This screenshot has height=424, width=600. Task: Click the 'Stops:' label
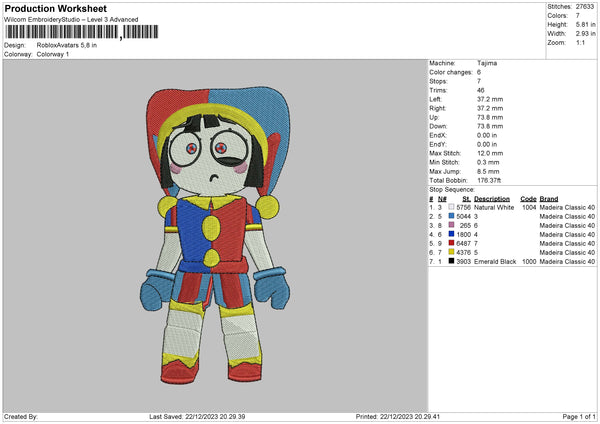tap(439, 82)
